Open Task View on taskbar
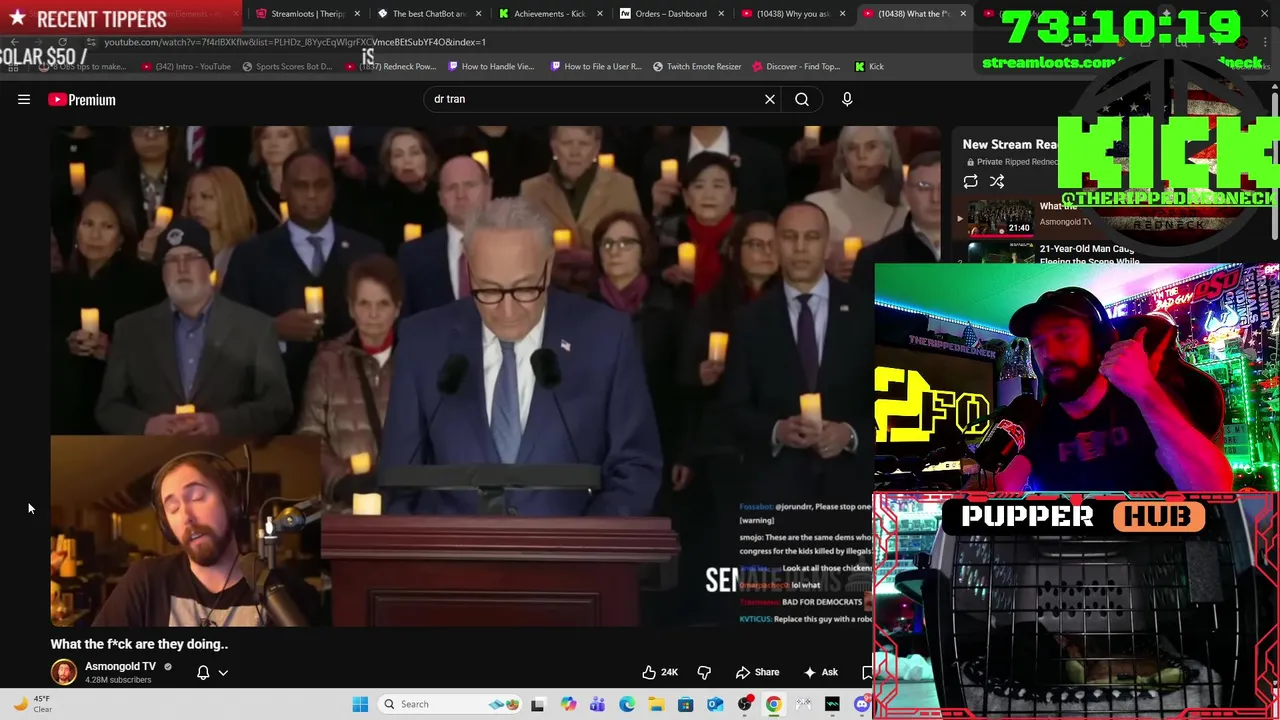 pos(538,704)
